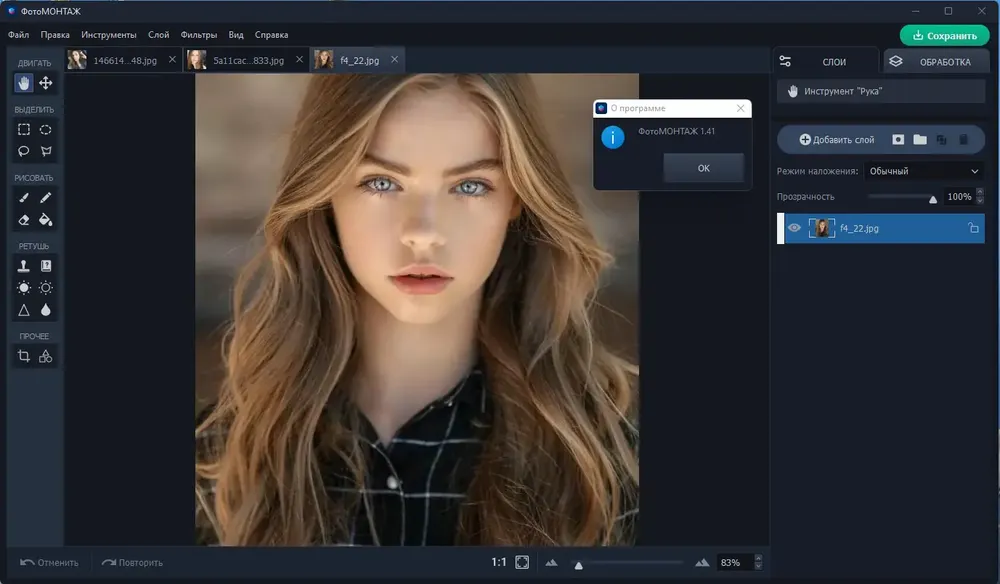Choose the Stamp retouching tool

(24, 266)
